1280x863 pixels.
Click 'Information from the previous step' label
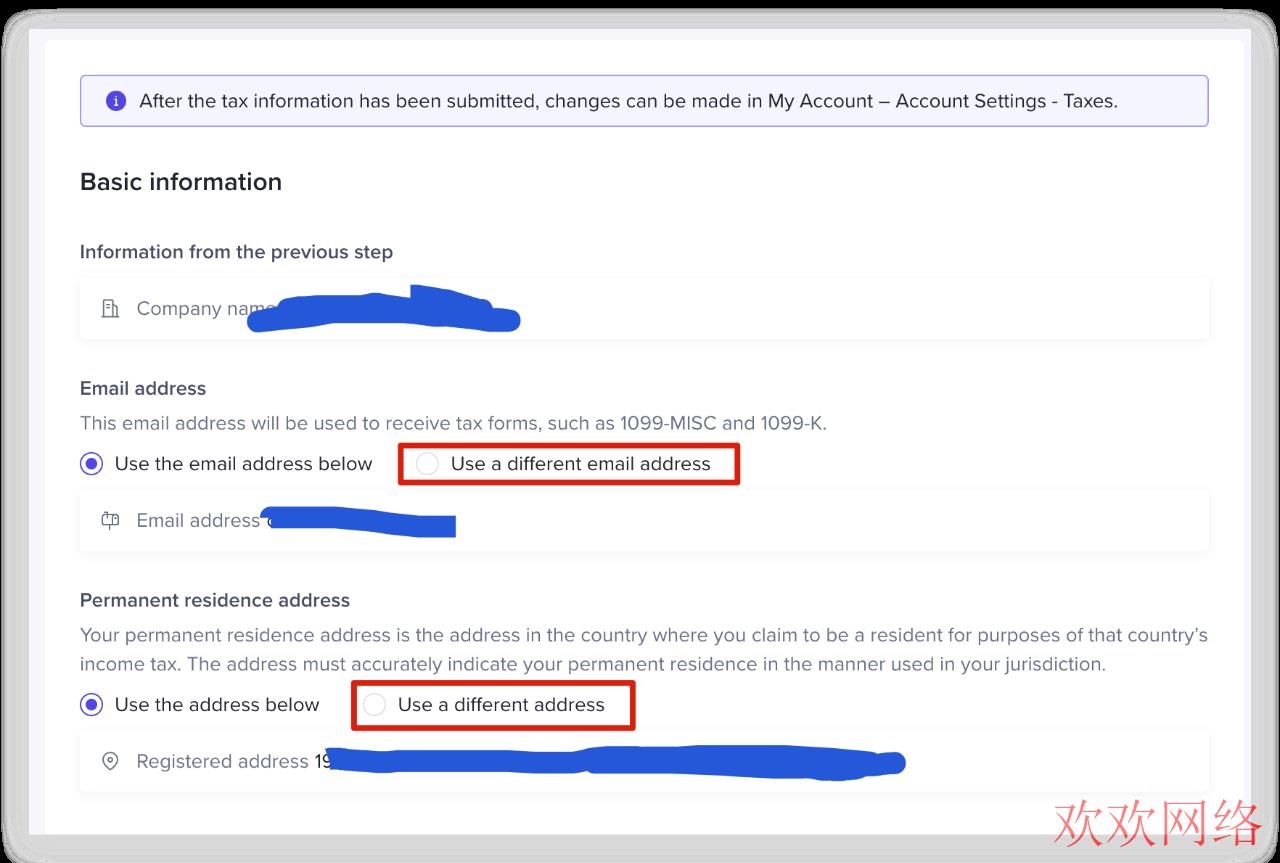pyautogui.click(x=236, y=252)
